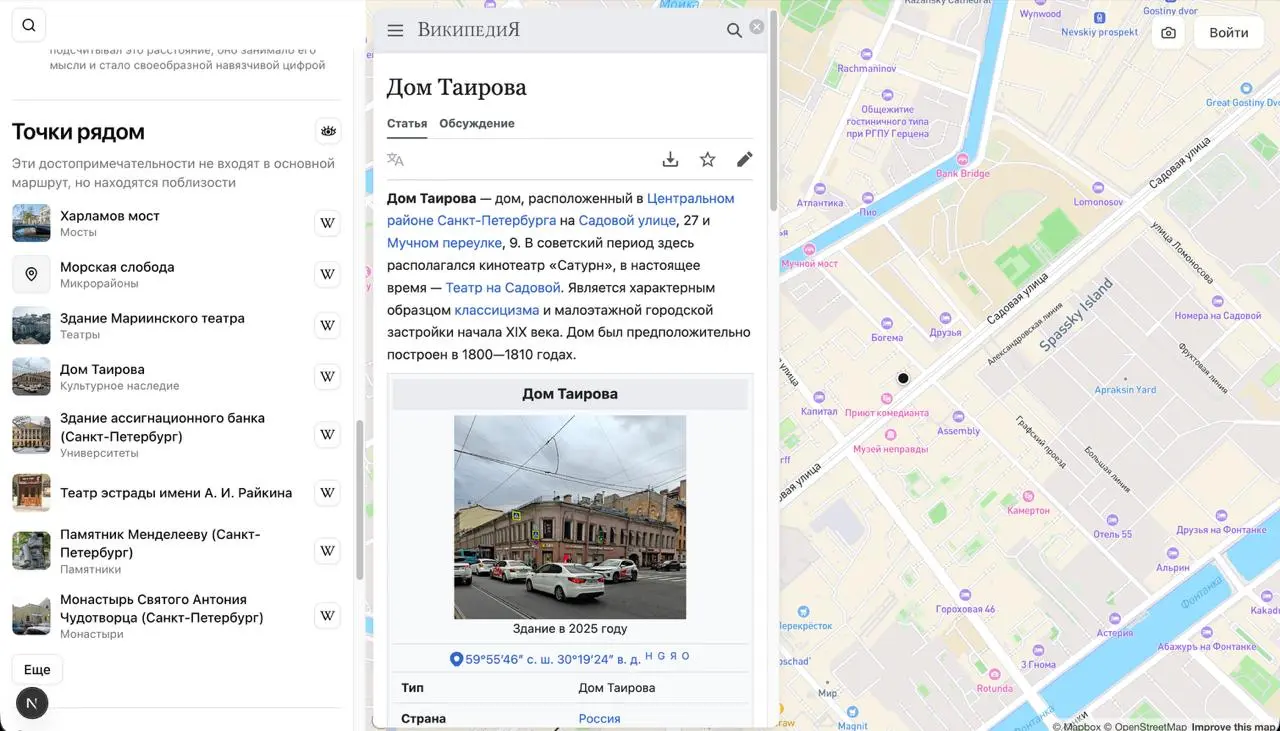Open the article language selector icon
The image size is (1280, 731).
[x=396, y=159]
